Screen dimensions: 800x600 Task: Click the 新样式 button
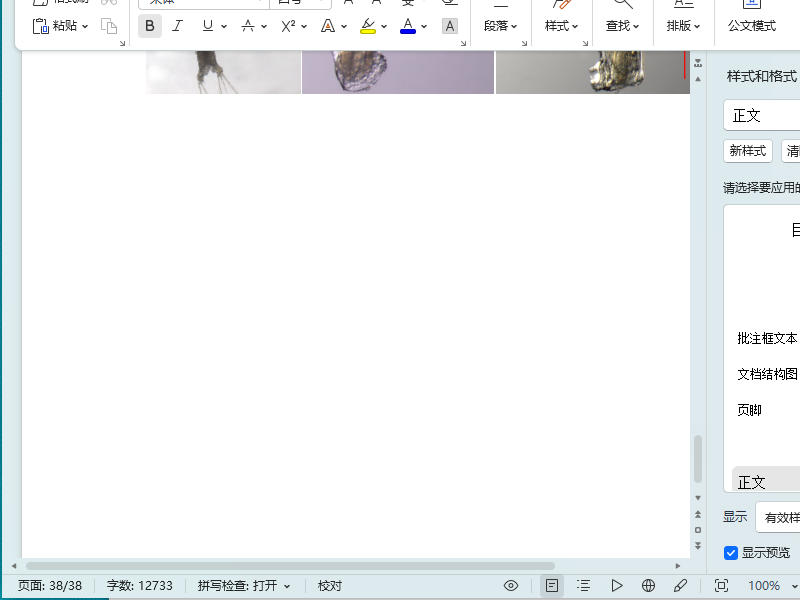click(x=748, y=151)
